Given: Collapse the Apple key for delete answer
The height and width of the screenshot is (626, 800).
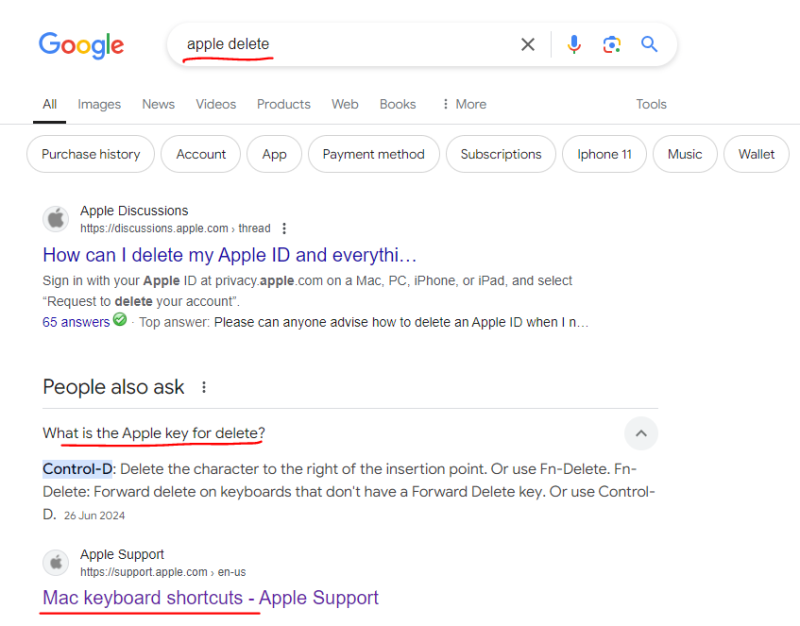Looking at the screenshot, I should coord(641,433).
